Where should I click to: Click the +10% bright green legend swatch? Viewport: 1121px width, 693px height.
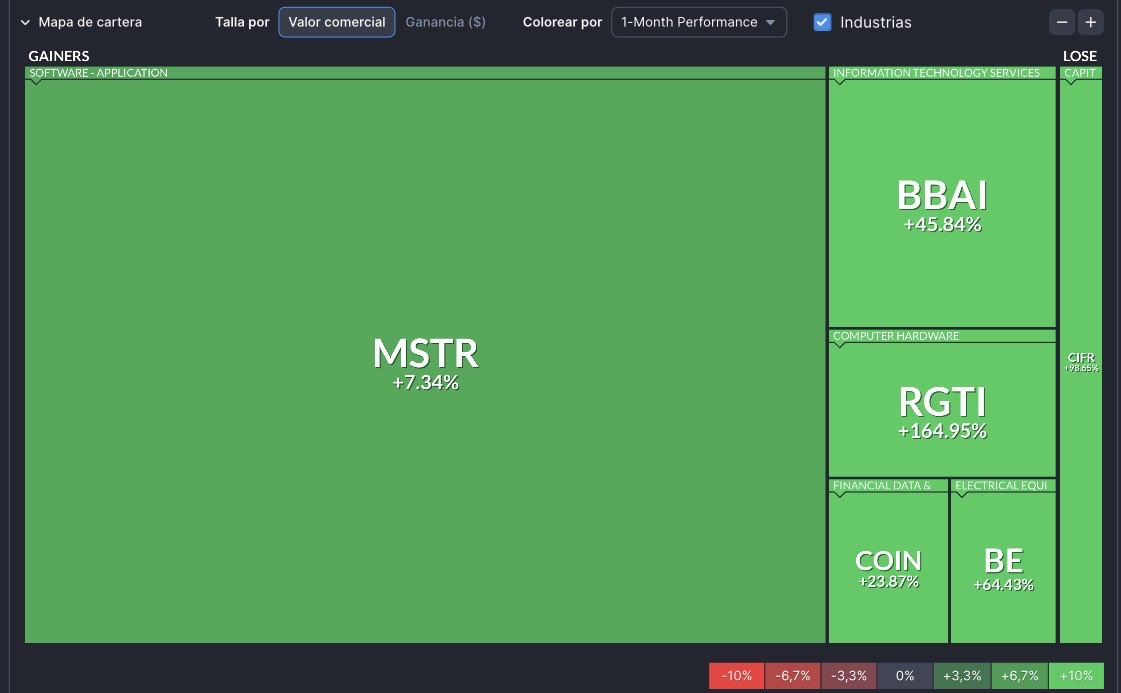(1076, 676)
